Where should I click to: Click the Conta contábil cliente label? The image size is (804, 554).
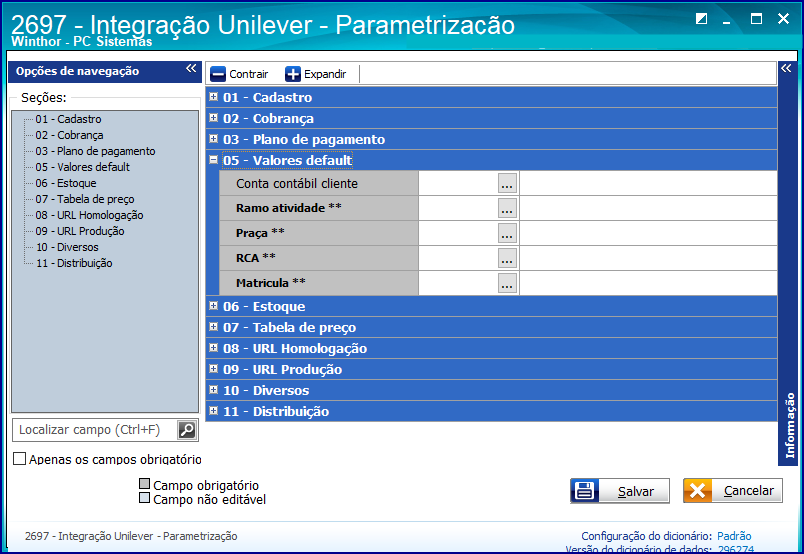coord(297,184)
